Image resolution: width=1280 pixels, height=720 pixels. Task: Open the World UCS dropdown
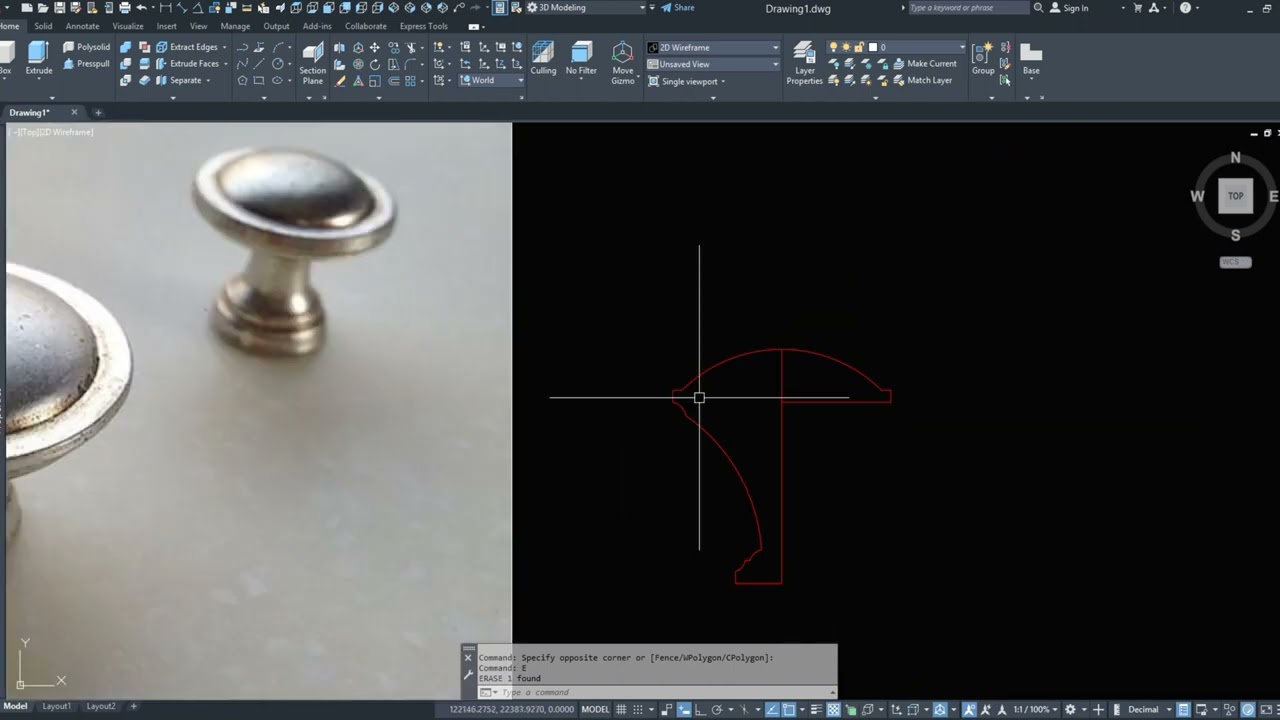[x=491, y=81]
